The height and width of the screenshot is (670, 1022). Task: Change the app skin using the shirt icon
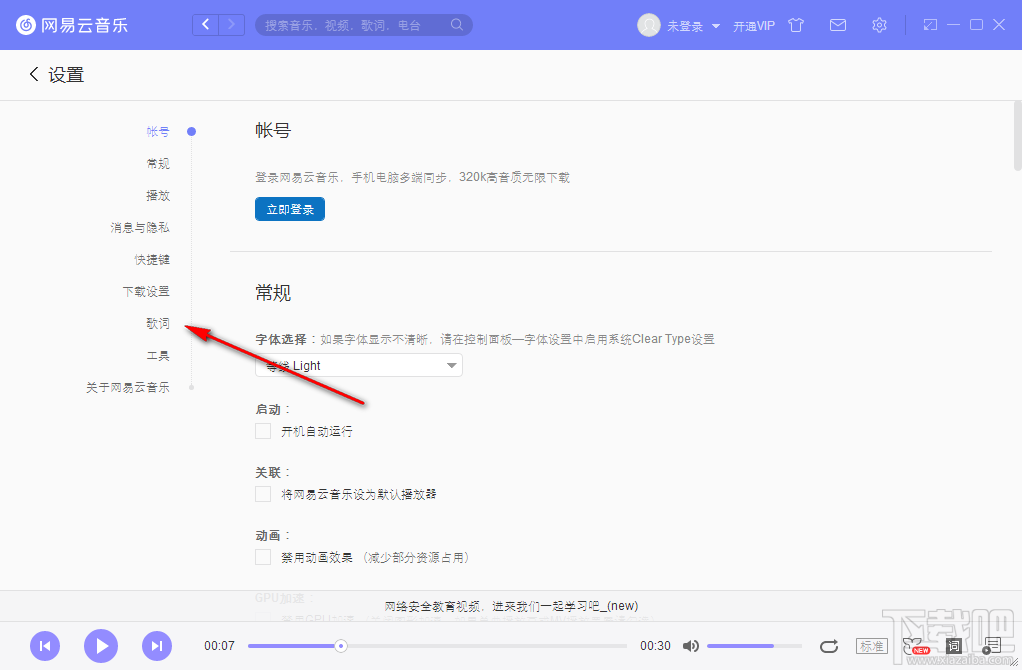point(795,25)
